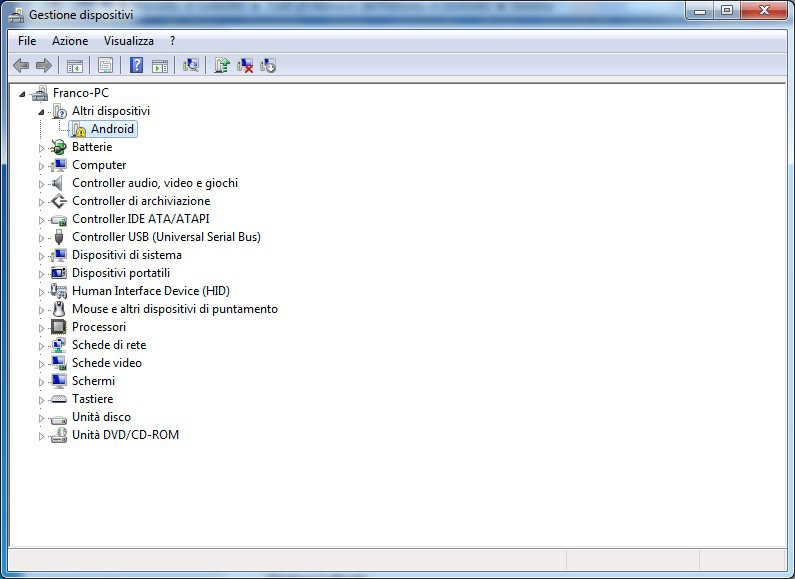Click the Batterie category icon

[59, 147]
